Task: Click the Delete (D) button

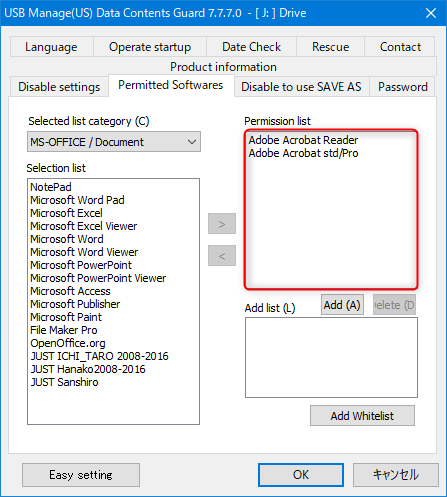Action: click(394, 305)
